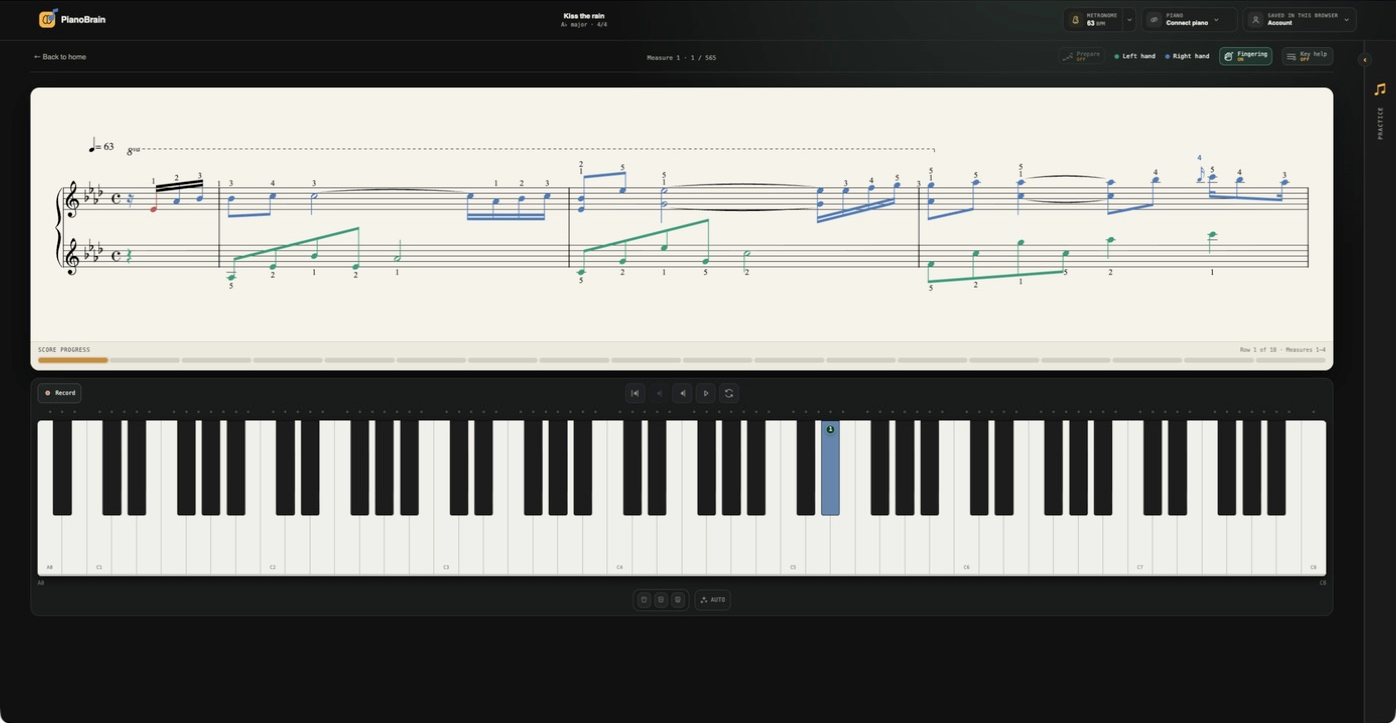Click the C7 key label
The height and width of the screenshot is (723, 1396).
coord(1140,567)
